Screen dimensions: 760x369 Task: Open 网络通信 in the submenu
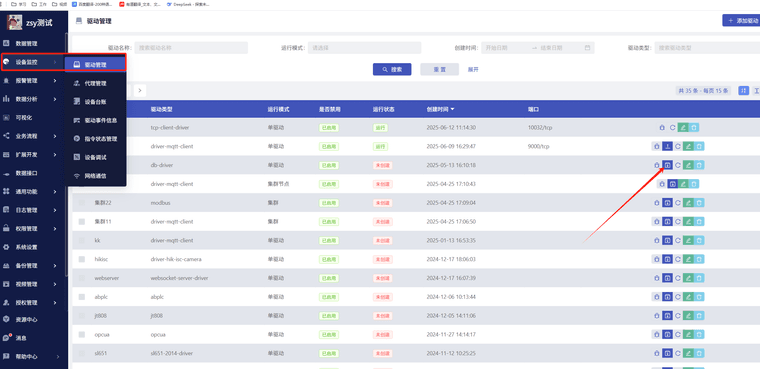tap(95, 176)
